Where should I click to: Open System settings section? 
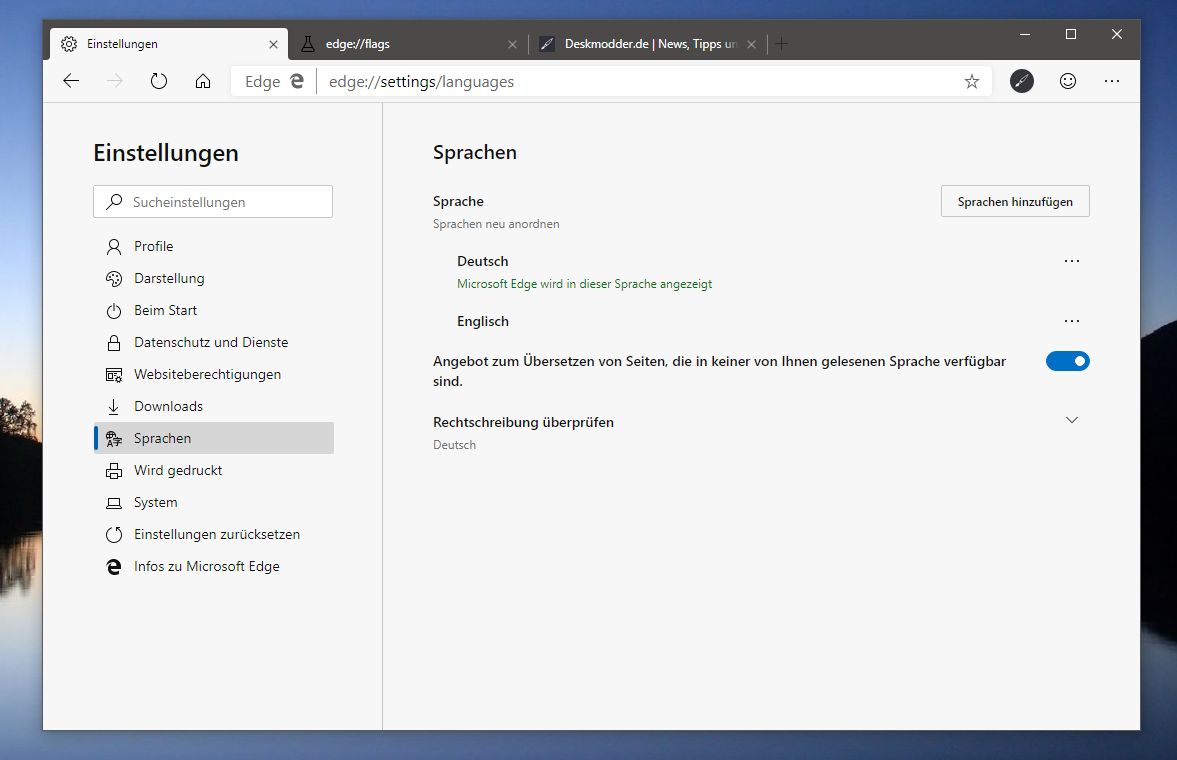pos(214,502)
